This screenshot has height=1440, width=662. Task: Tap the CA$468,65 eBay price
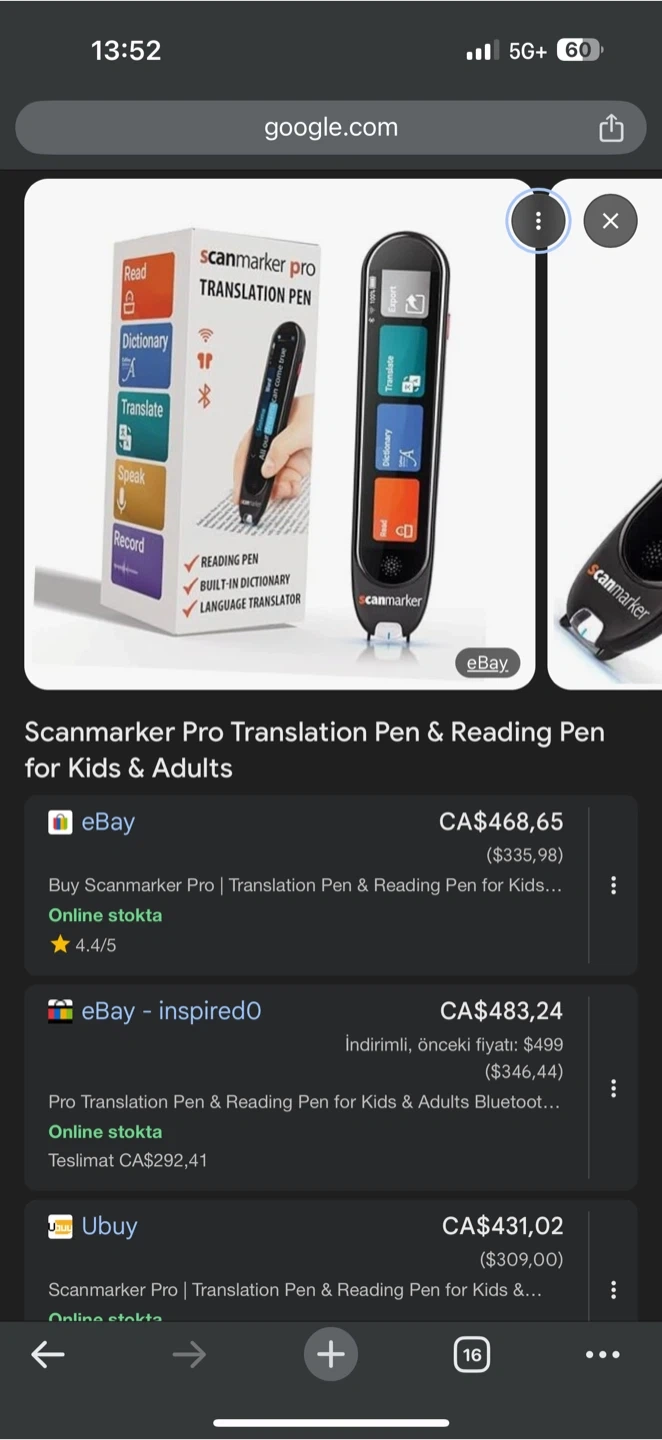pos(501,822)
